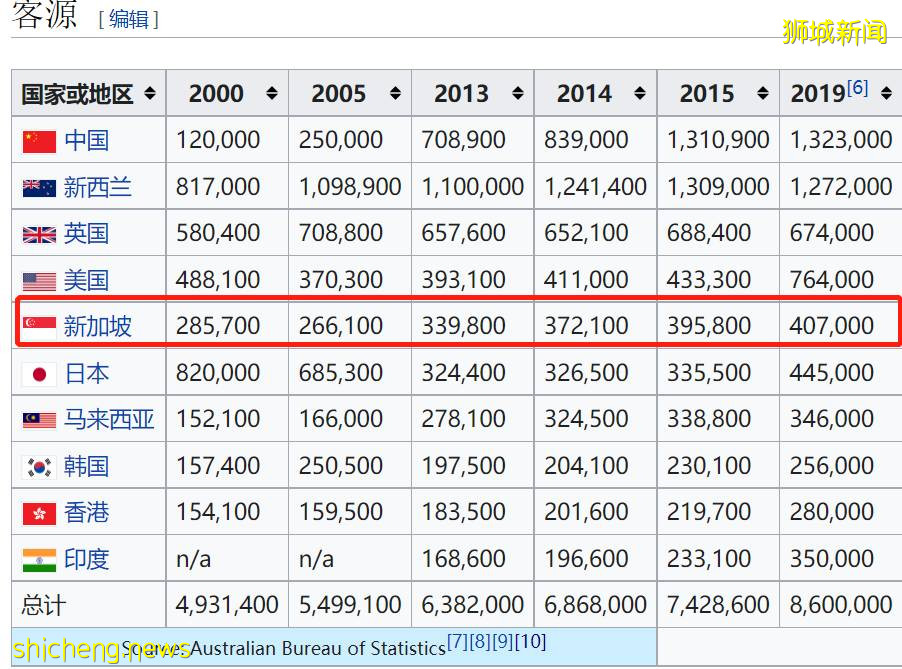This screenshot has width=902, height=669.
Task: Sort by the 2013 column arrows
Action: pos(517,94)
